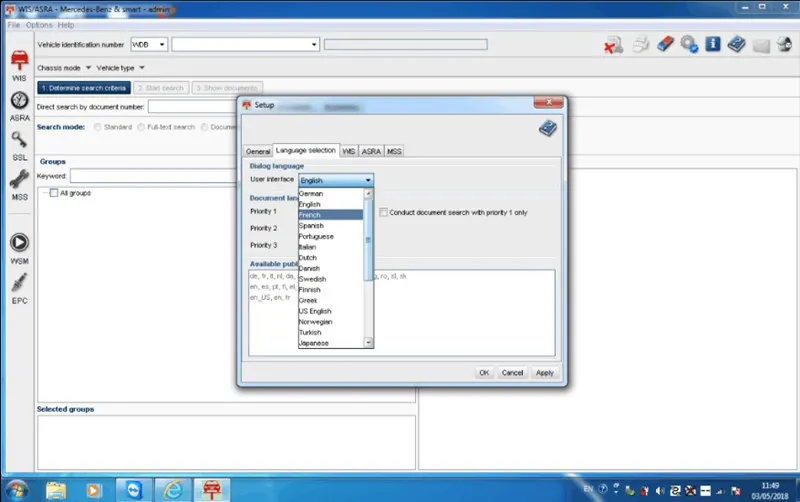The width and height of the screenshot is (800, 502).
Task: Click the volume speaker tray icon
Action: [x=660, y=491]
